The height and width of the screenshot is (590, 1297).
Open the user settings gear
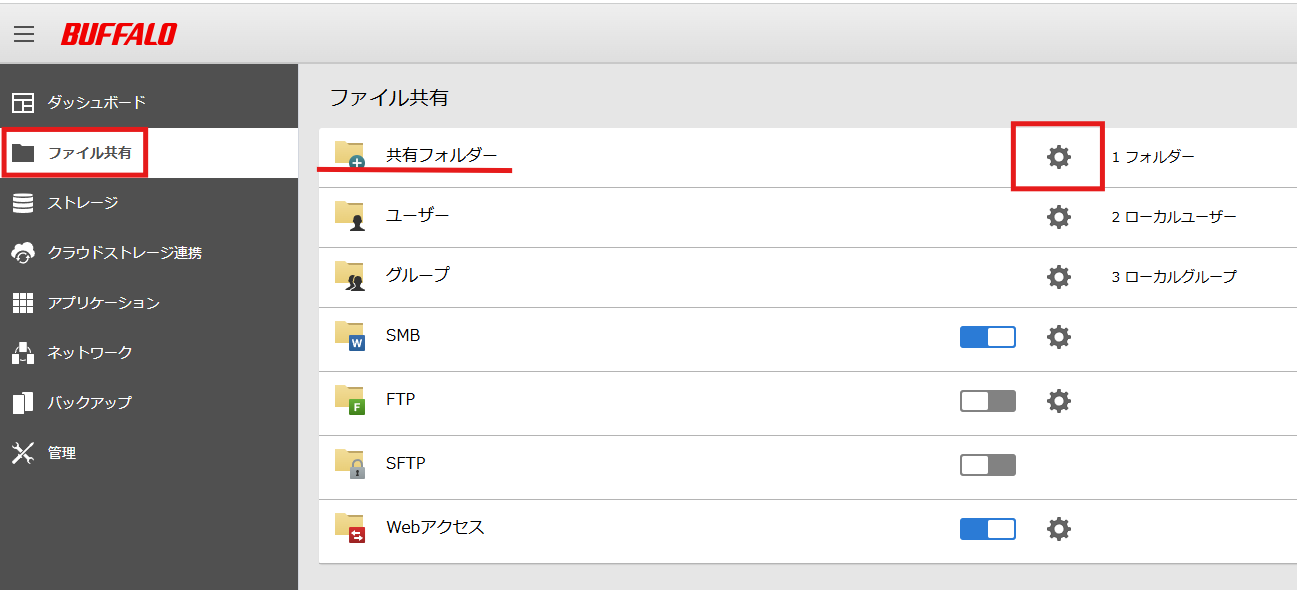click(1058, 216)
